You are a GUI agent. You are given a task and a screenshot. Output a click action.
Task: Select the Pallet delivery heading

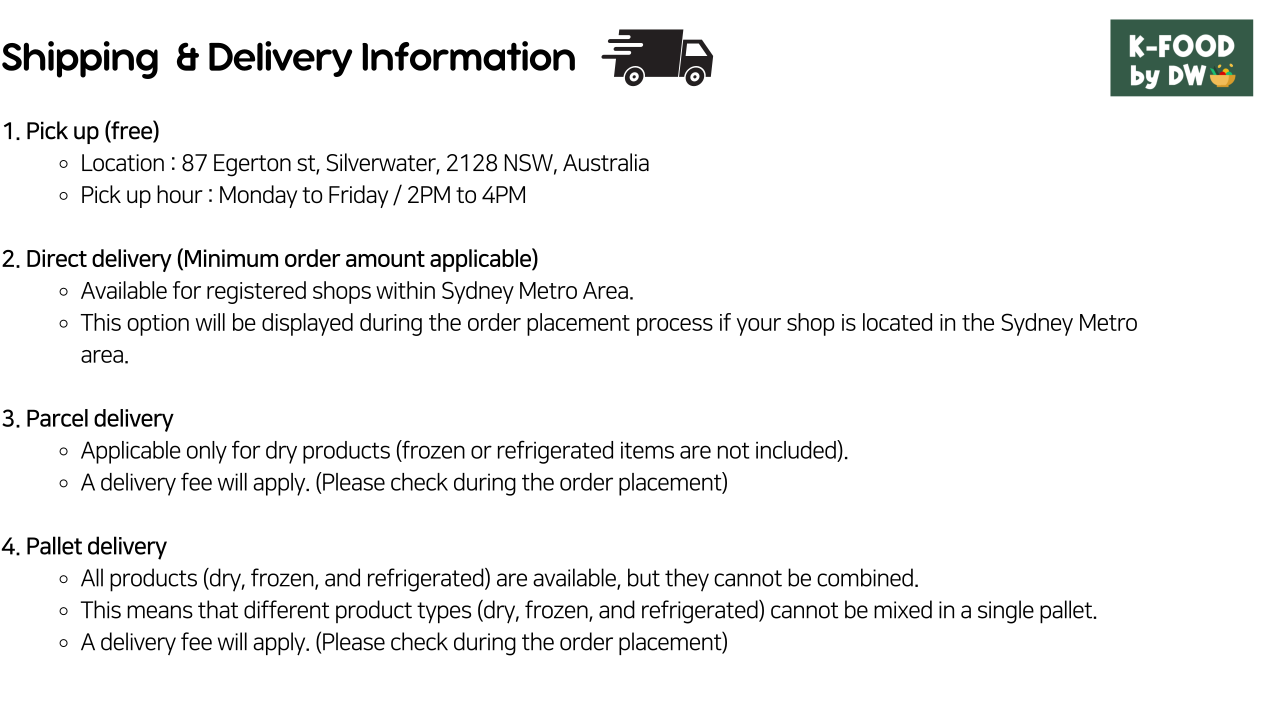pyautogui.click(x=84, y=547)
